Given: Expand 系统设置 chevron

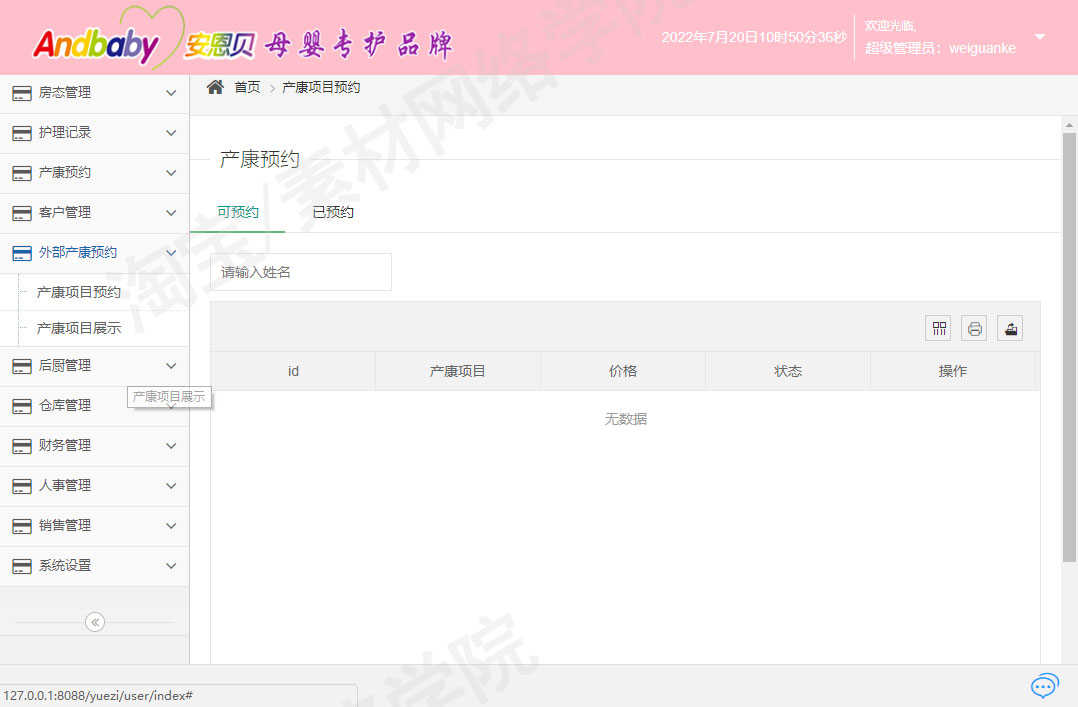Looking at the screenshot, I should 171,565.
